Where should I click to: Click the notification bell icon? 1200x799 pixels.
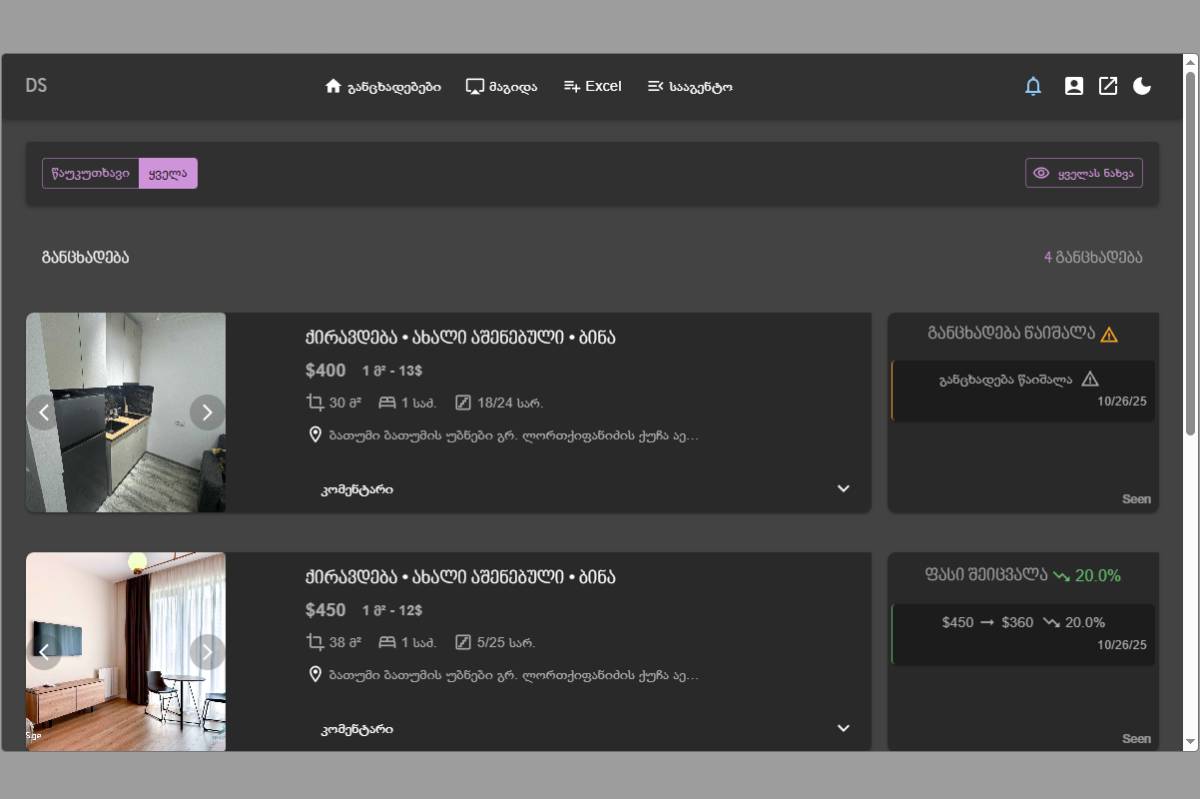tap(1033, 86)
